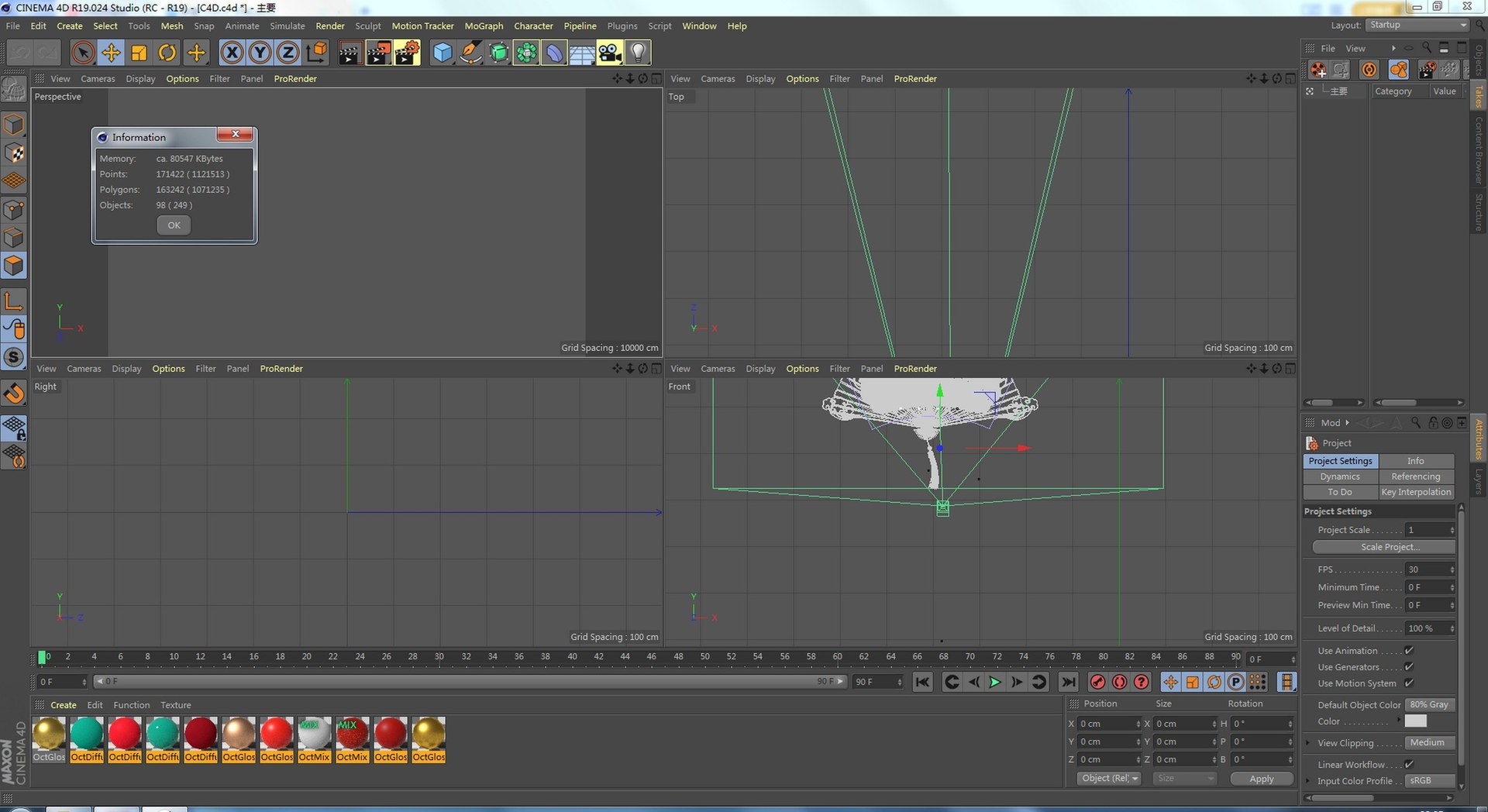The image size is (1488, 812).
Task: Switch to Points mode in left sidebar
Action: 14,209
